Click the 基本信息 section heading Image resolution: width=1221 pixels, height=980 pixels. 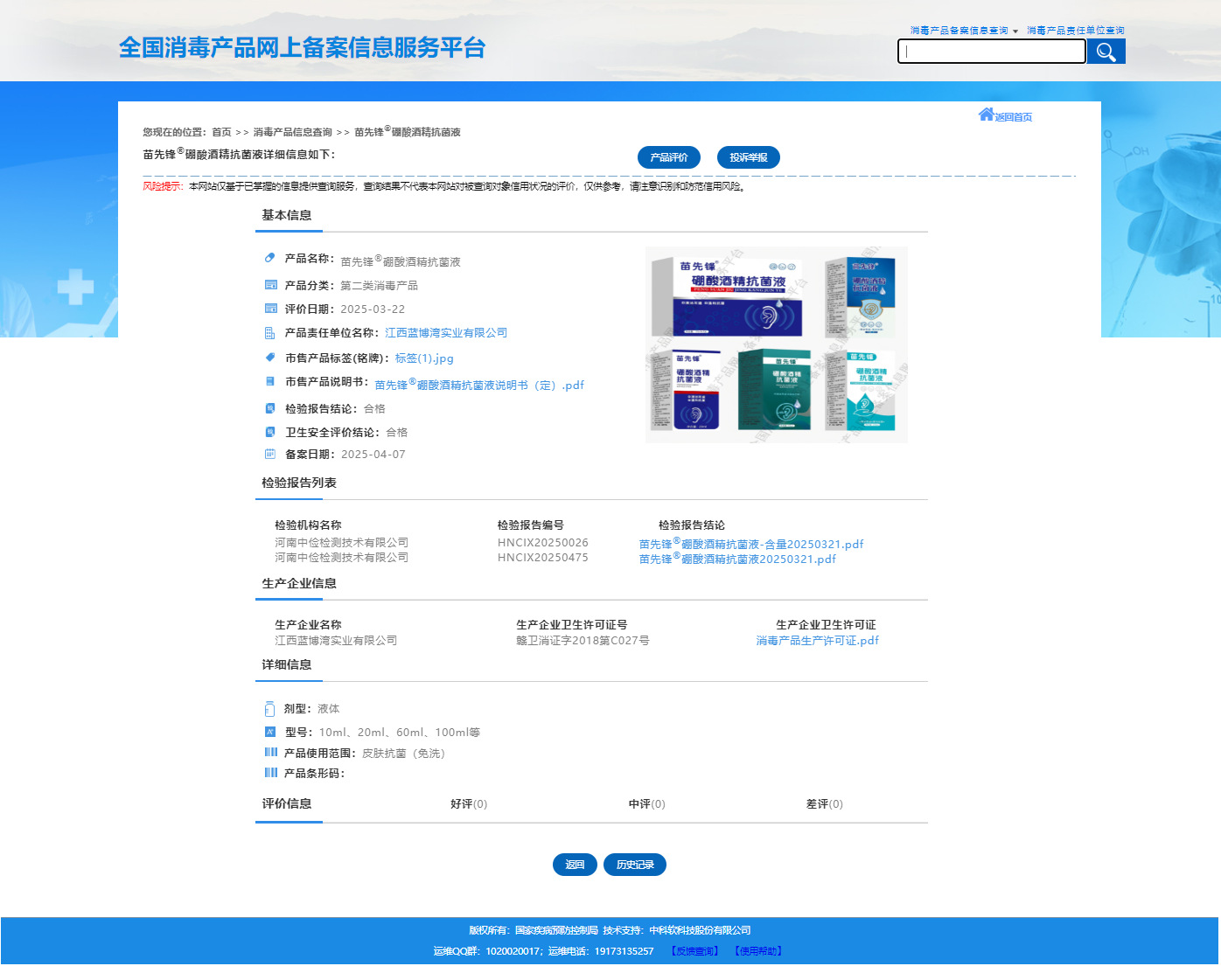coord(287,215)
